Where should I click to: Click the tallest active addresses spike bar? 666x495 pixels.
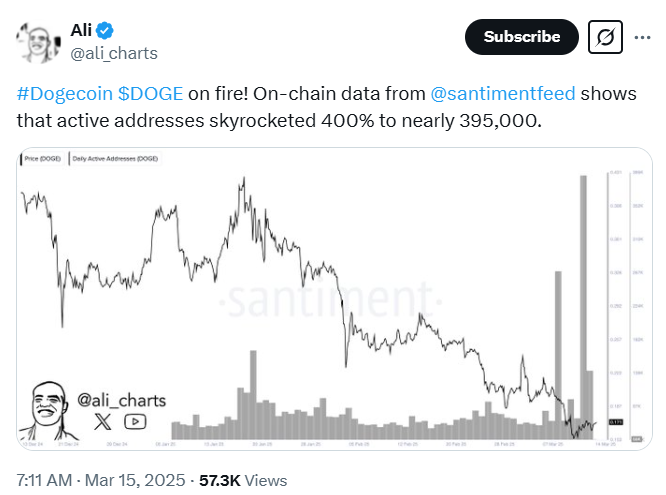click(x=581, y=300)
